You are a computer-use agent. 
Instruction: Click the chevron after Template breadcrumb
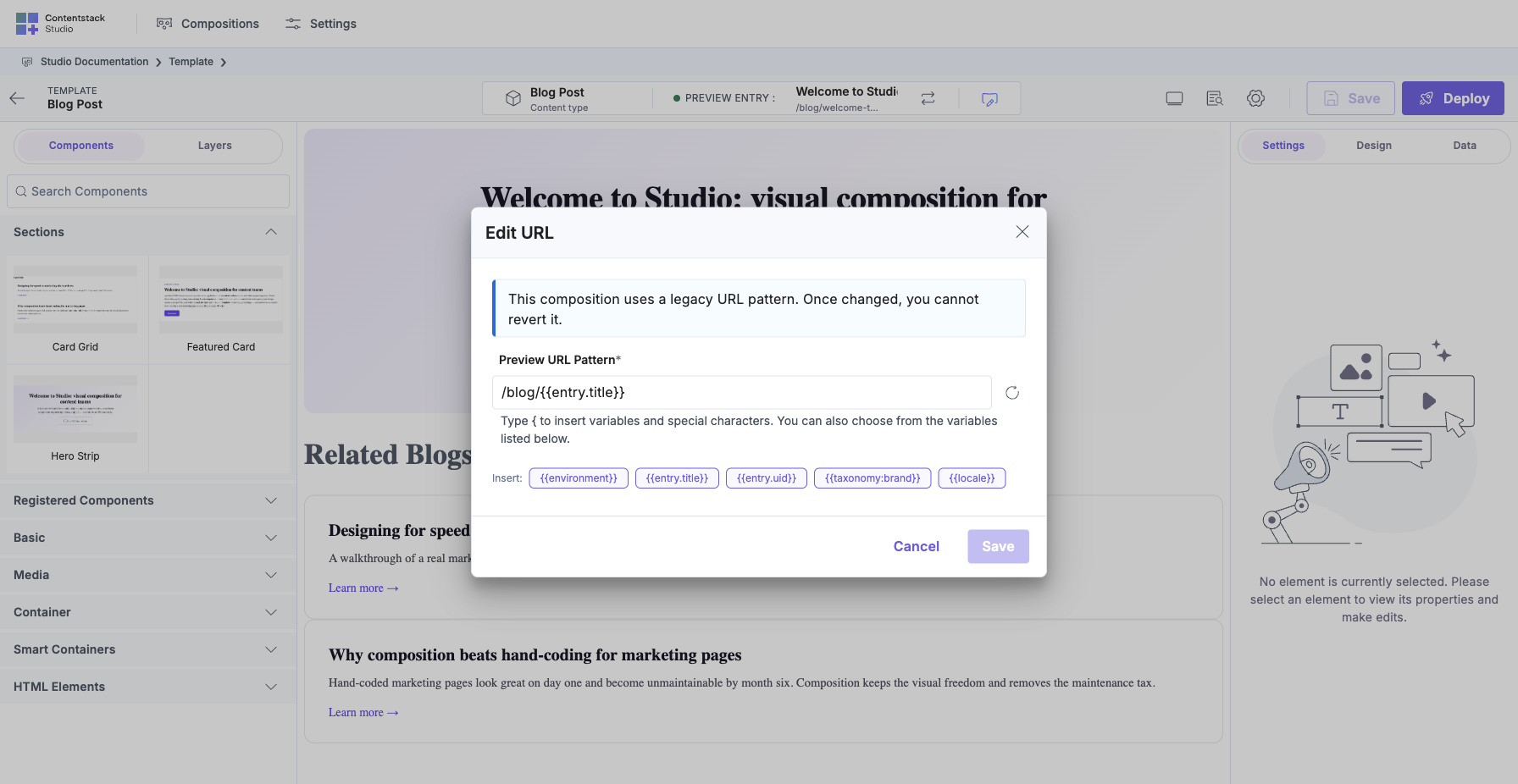224,63
